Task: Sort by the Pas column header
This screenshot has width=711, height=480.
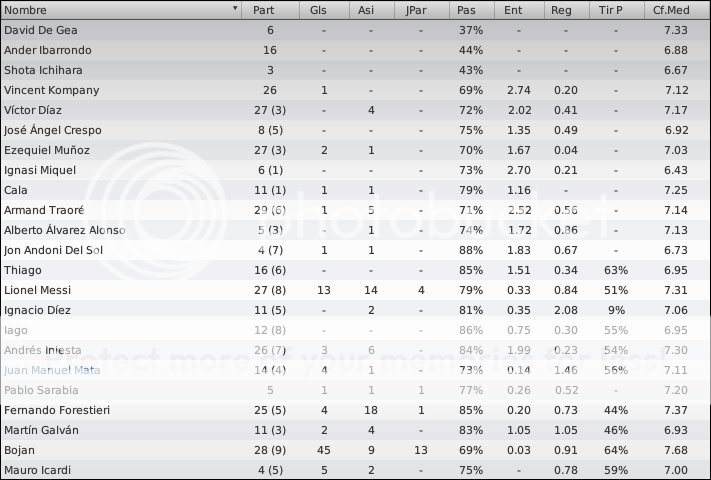Action: tap(472, 10)
